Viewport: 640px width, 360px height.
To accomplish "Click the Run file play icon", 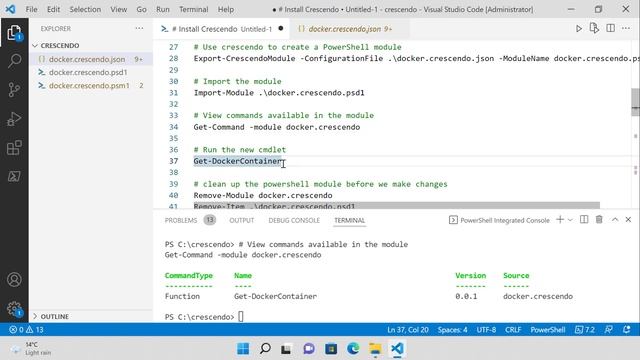I will [579, 29].
